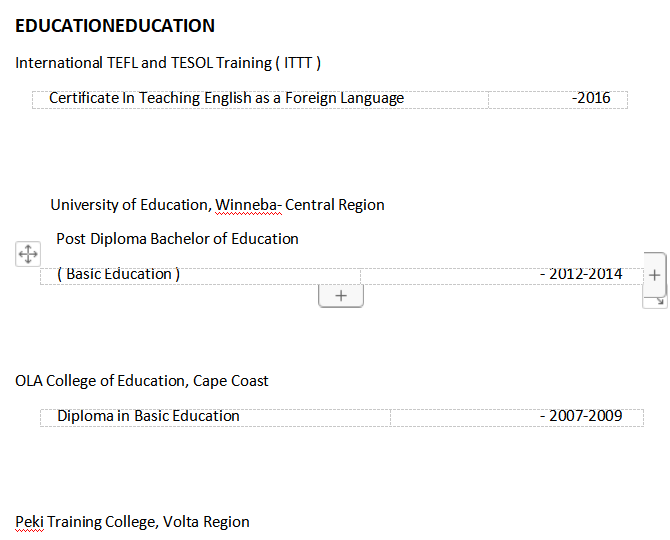This screenshot has height=540, width=670.
Task: Click the - 2012-2014 date cell
Action: [580, 274]
